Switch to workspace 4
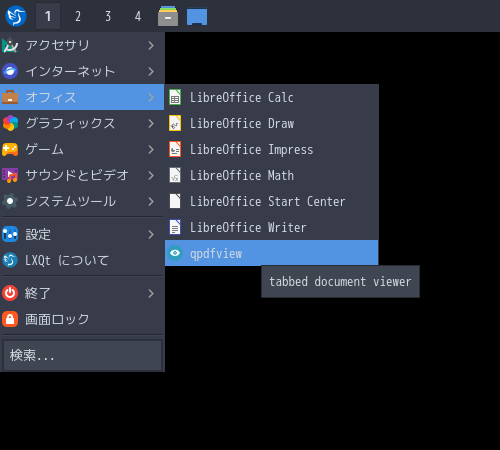This screenshot has height=450, width=500. [138, 16]
